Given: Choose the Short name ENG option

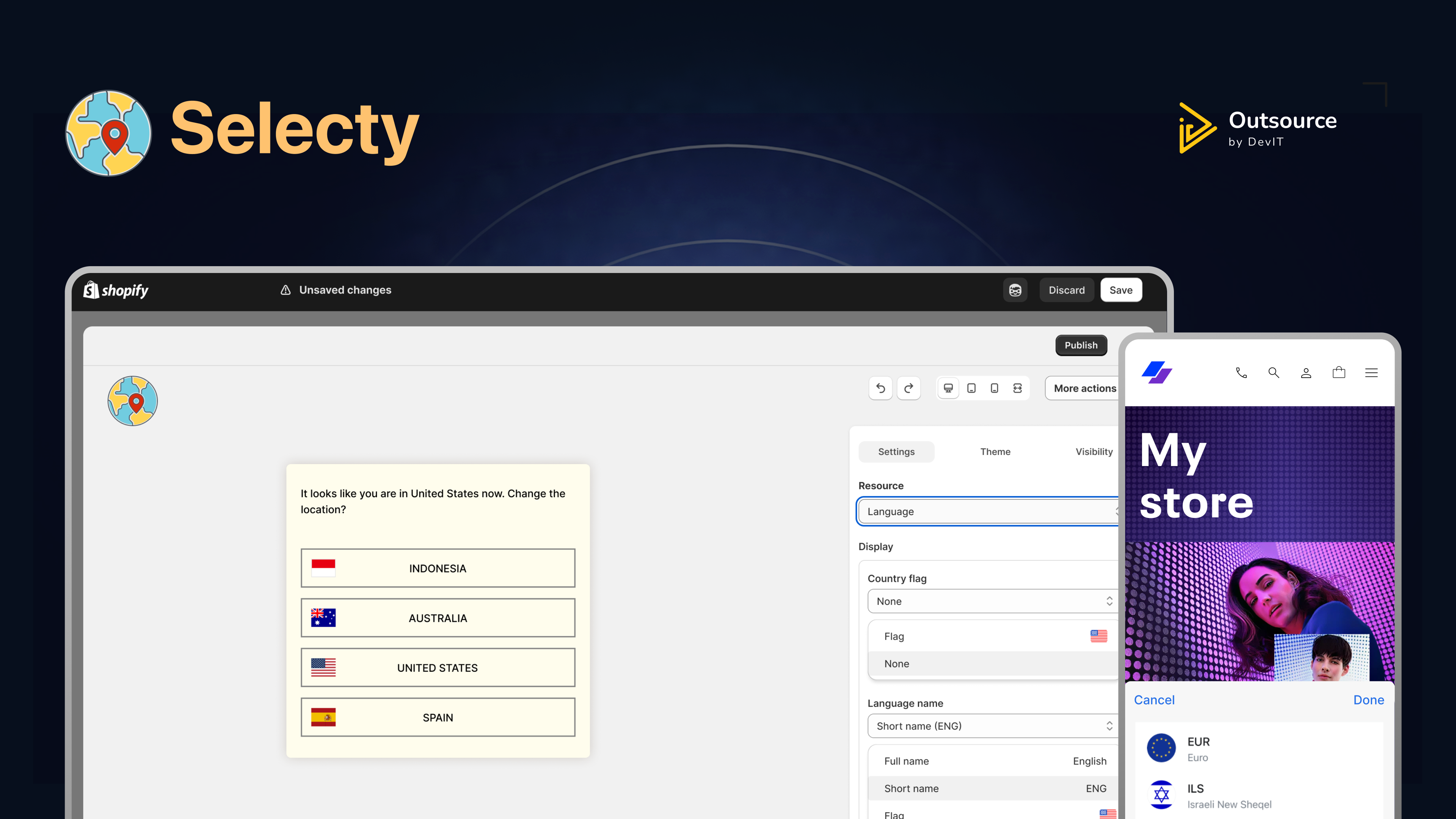Looking at the screenshot, I should pos(994,789).
